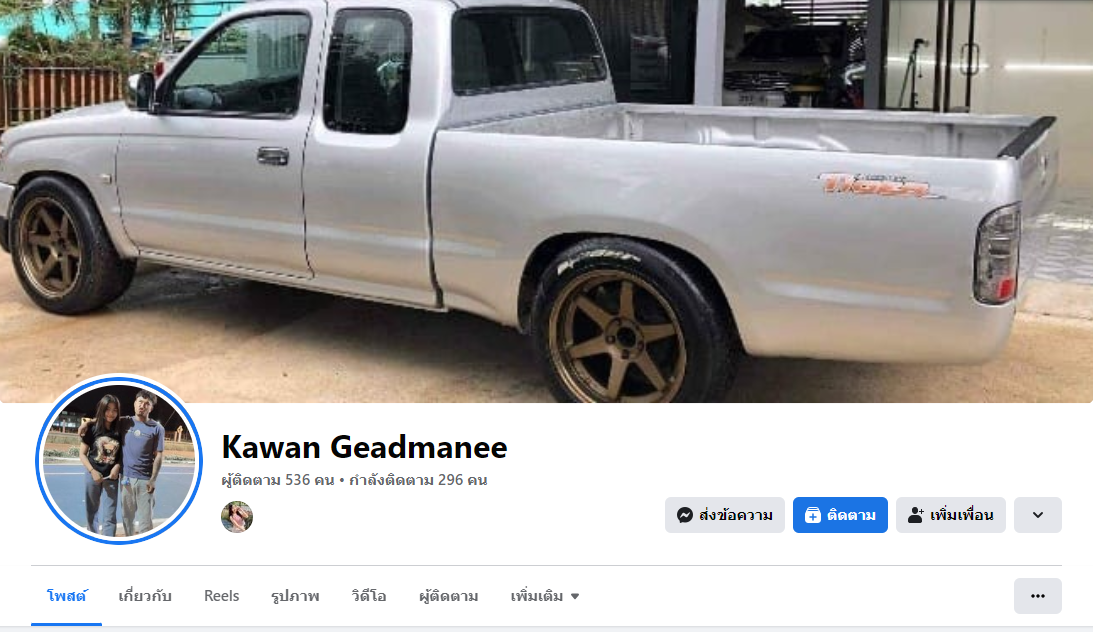
Task: Click the ส่งข้อความ message button
Action: [724, 515]
